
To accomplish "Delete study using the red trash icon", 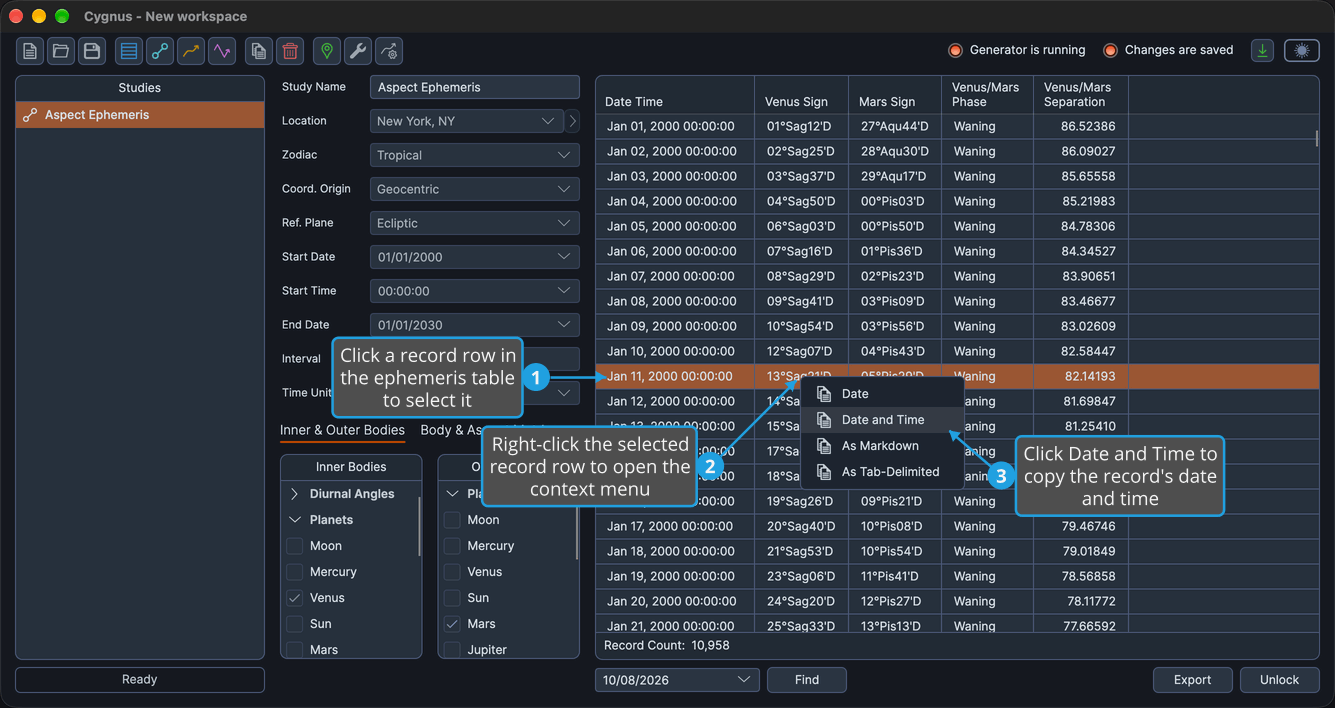I will [x=290, y=51].
